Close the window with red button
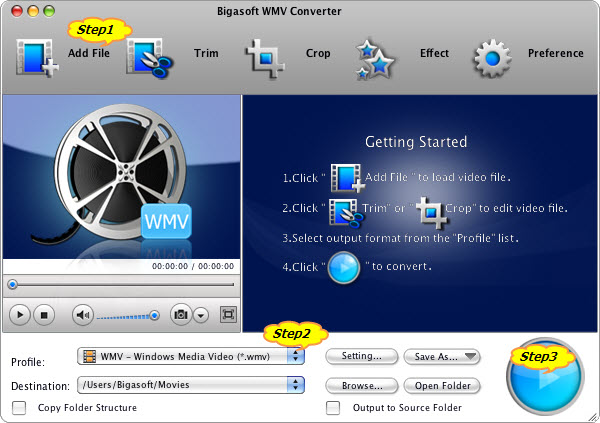This screenshot has height=423, width=600. [x=17, y=11]
